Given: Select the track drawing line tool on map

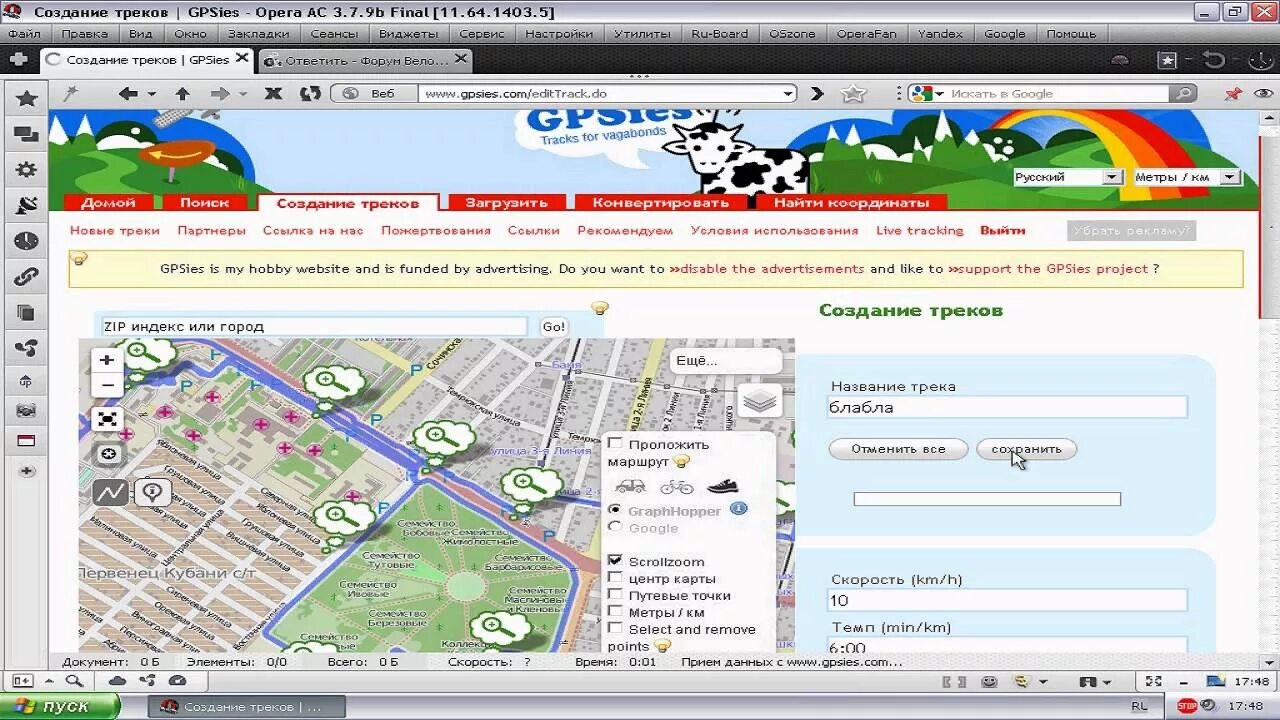Looking at the screenshot, I should point(110,492).
